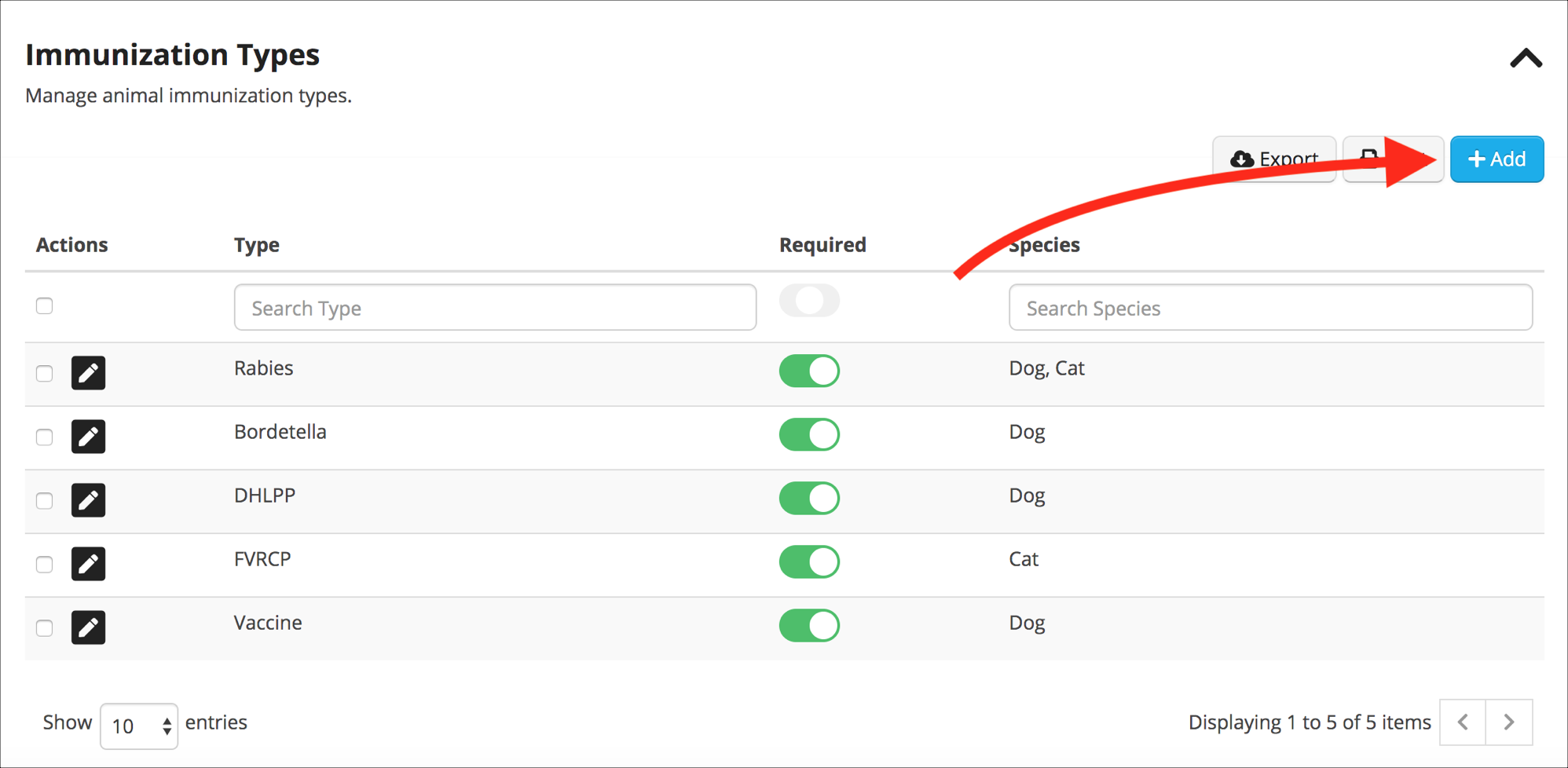The image size is (1568, 768).
Task: Export the immunization types list
Action: click(1273, 159)
